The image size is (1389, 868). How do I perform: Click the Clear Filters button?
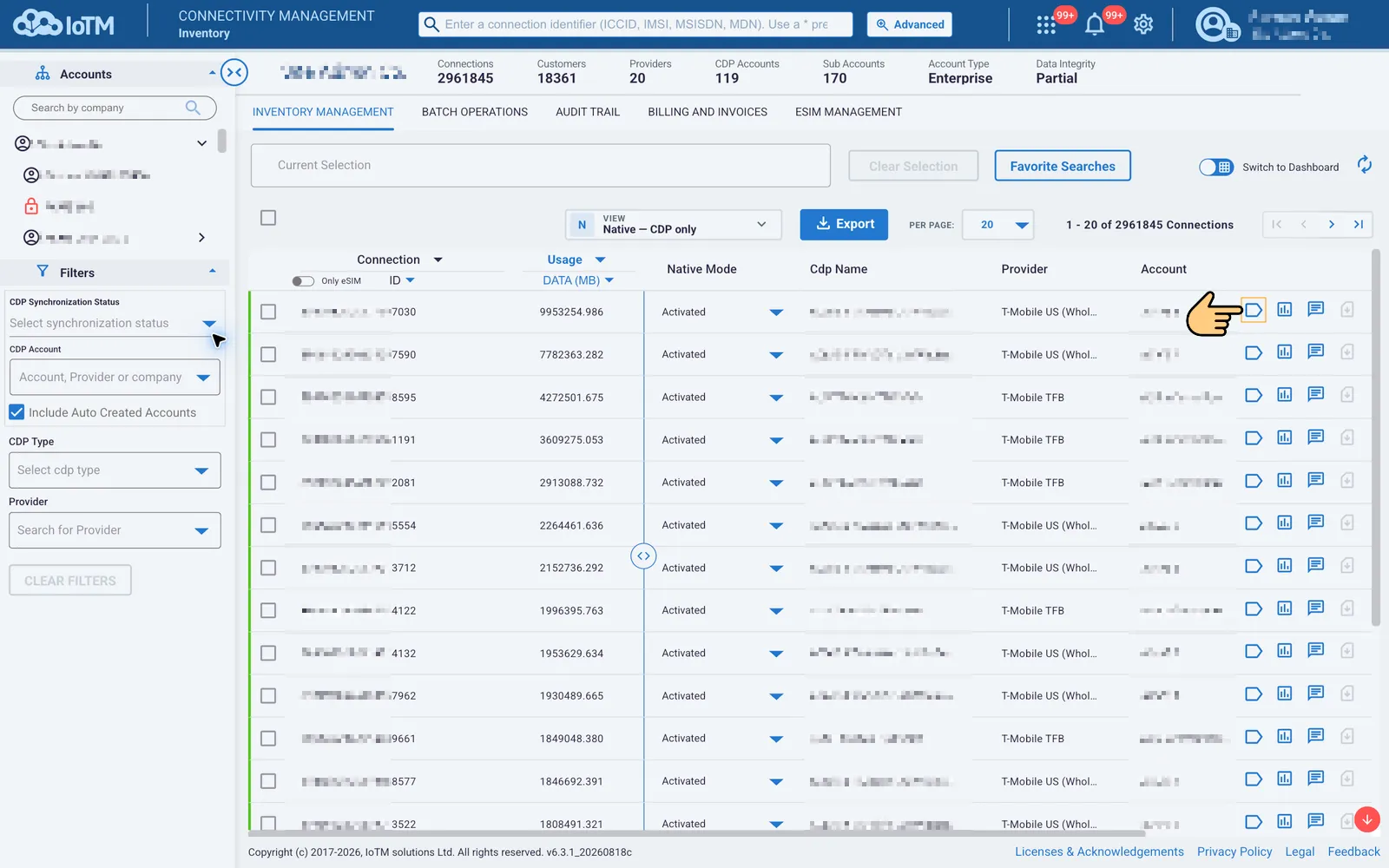(x=70, y=581)
